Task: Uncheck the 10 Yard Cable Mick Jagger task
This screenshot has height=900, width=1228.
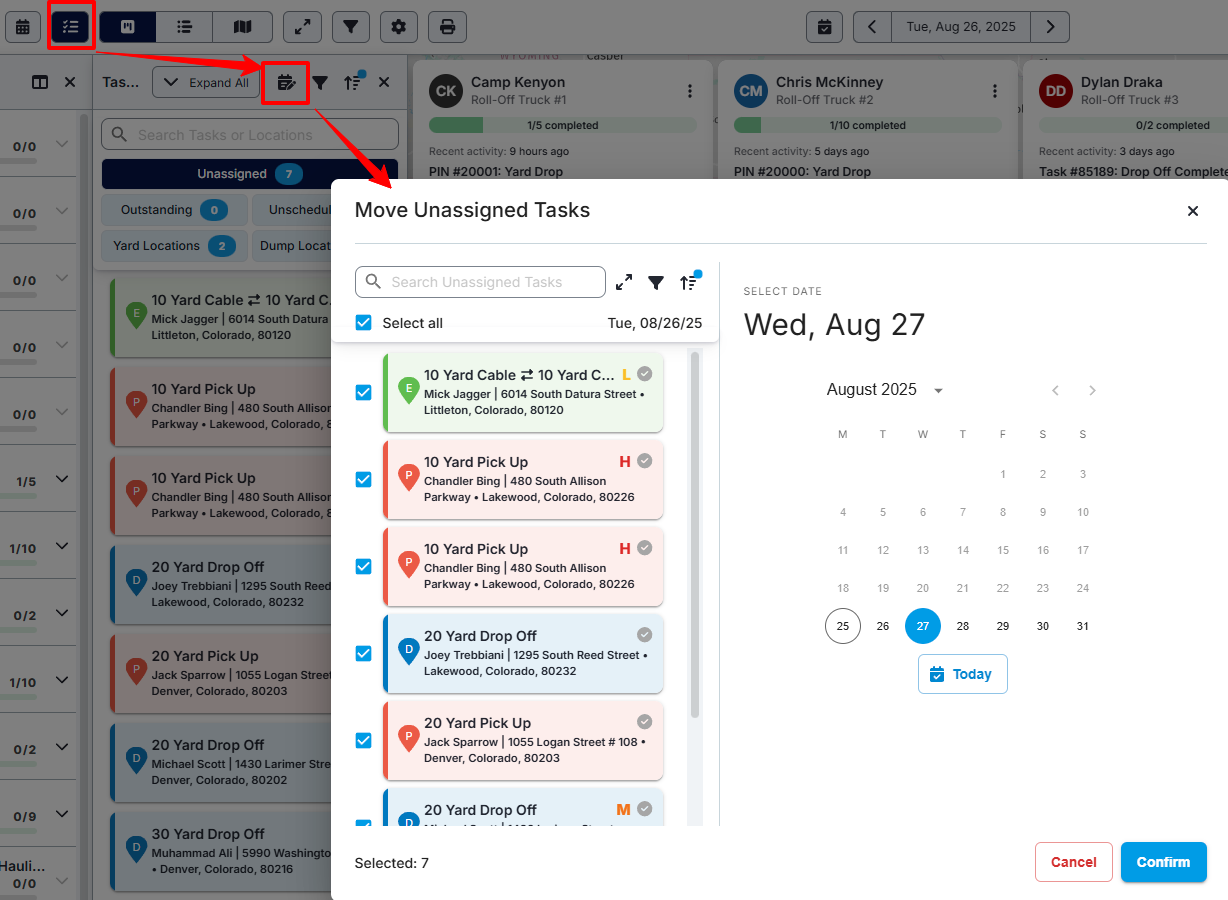Action: click(x=363, y=392)
